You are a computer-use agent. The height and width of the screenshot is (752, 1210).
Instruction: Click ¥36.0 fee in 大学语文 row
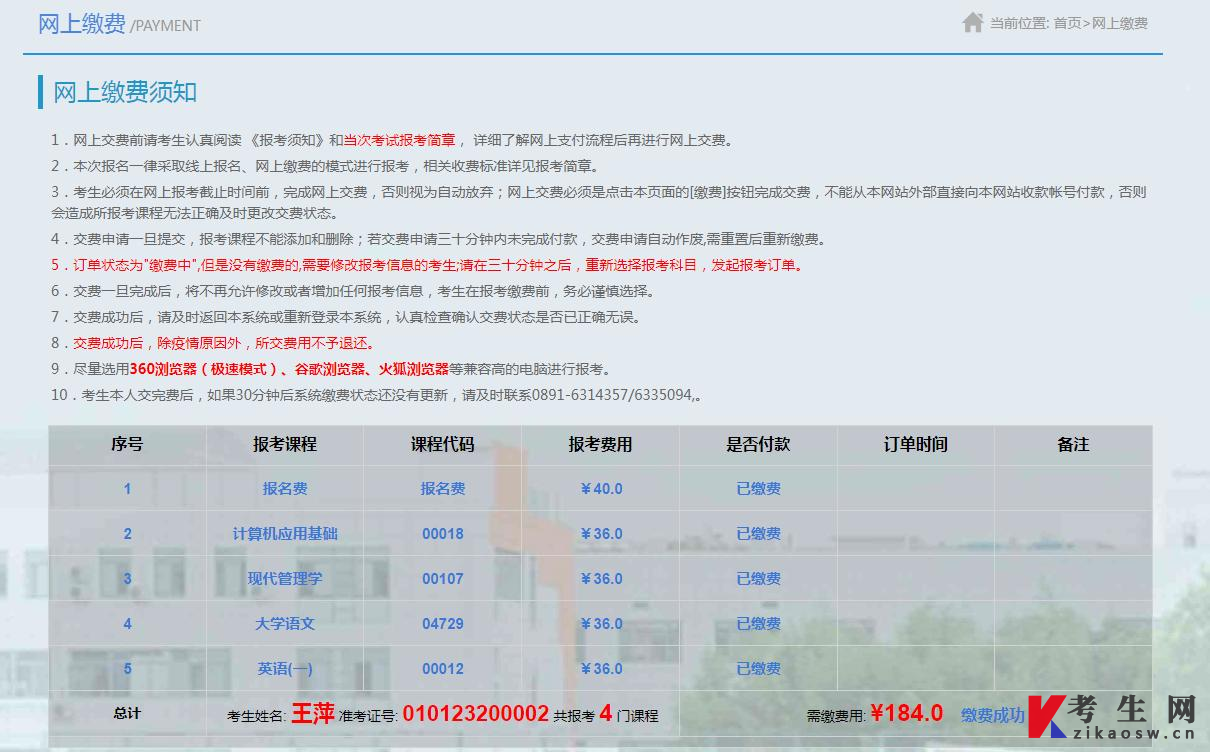coord(601,624)
